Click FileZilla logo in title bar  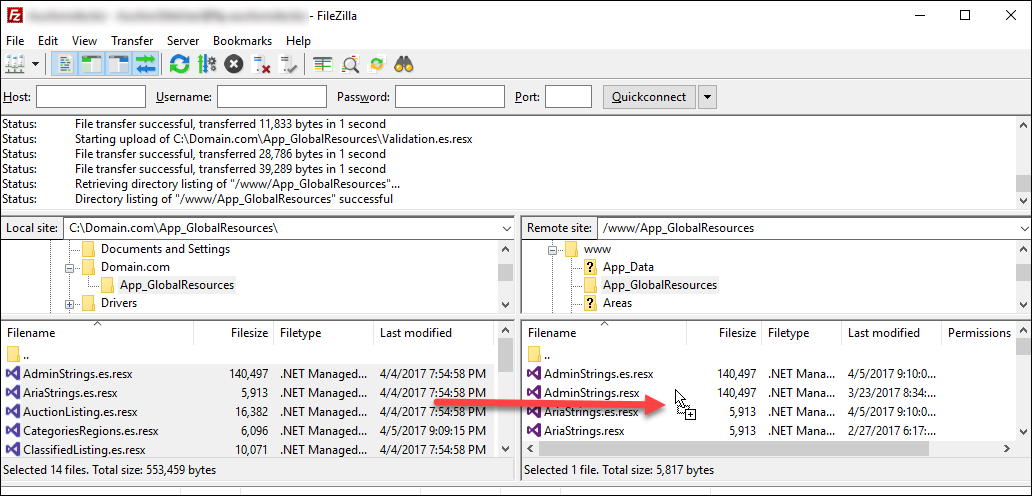(x=12, y=14)
